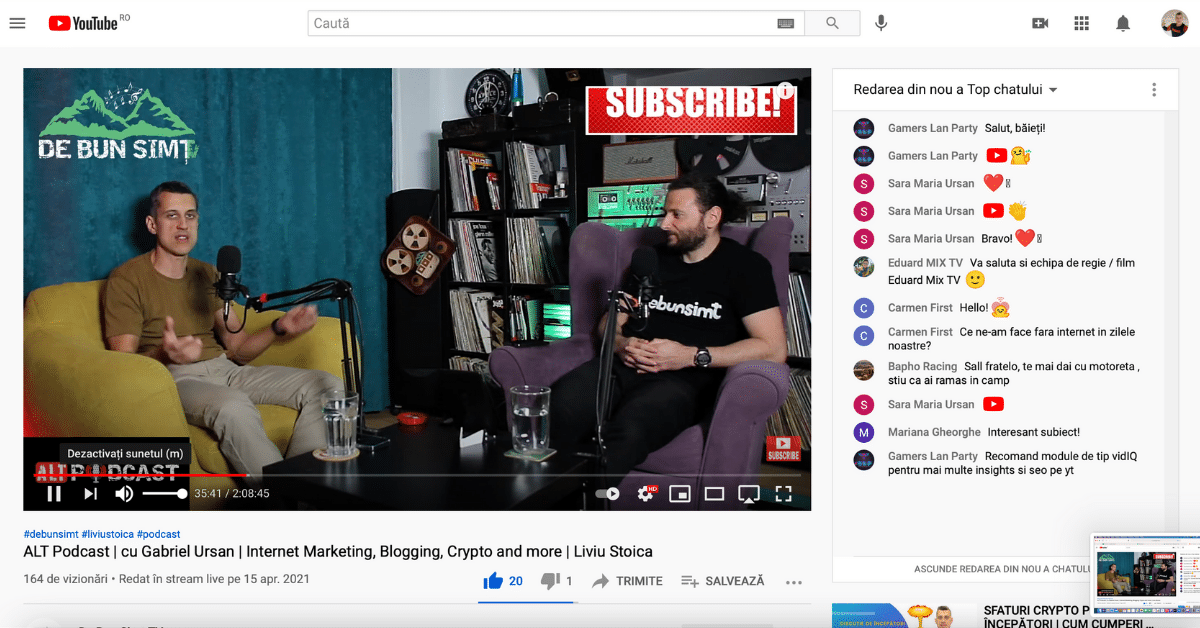Click the video time display 35:41
The height and width of the screenshot is (628, 1200).
232,493
